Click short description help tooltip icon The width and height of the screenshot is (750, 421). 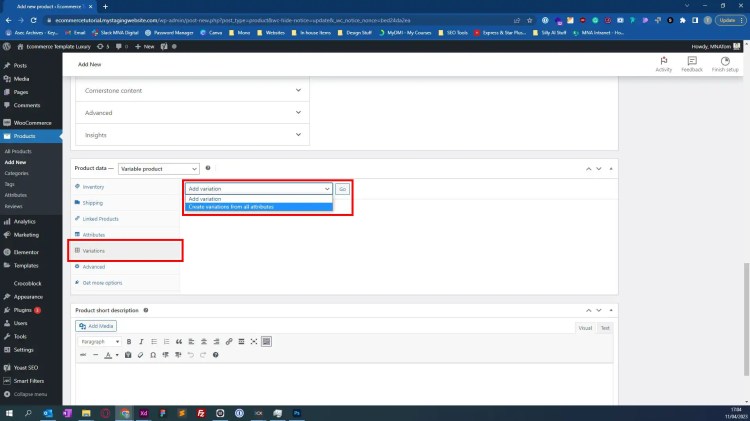(146, 310)
